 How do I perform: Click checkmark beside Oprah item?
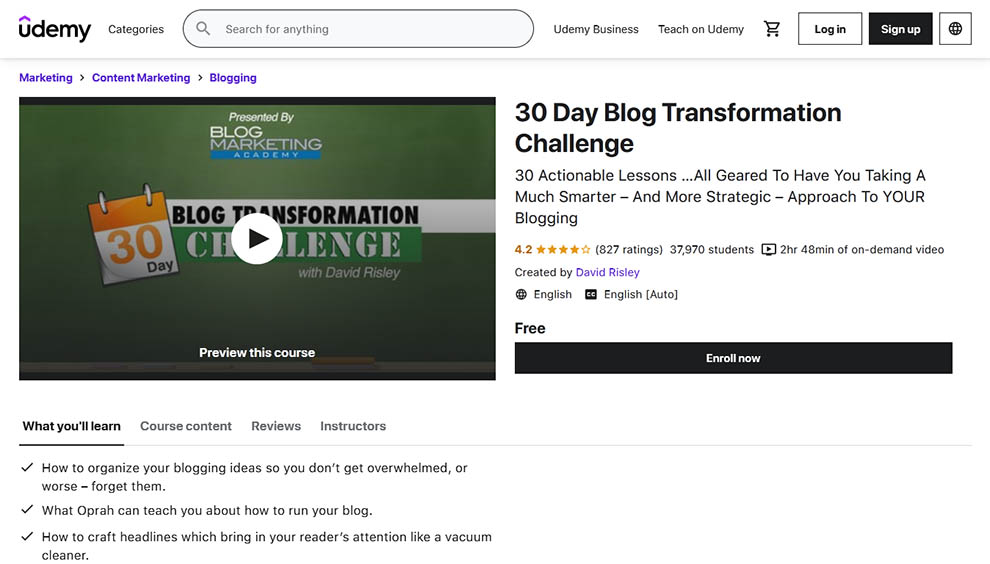(27, 509)
